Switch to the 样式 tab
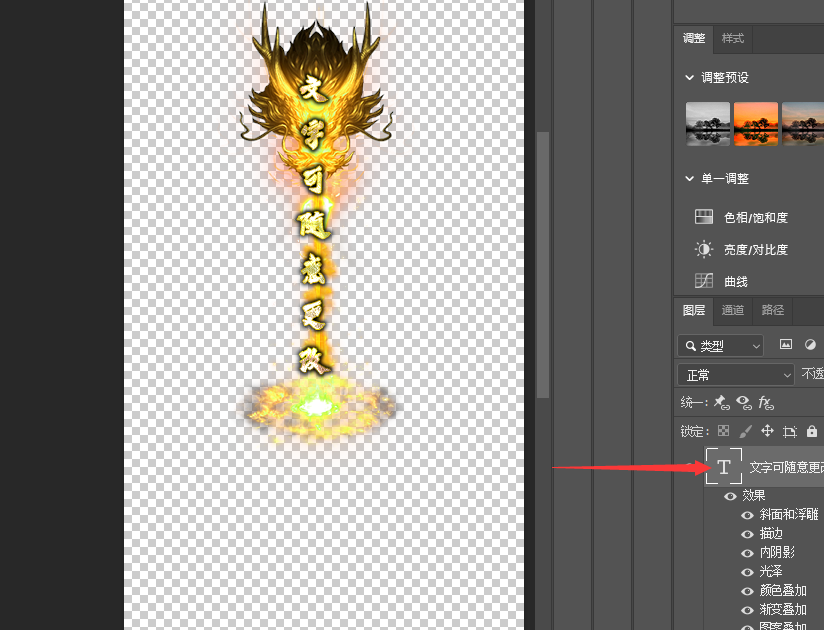This screenshot has height=630, width=824. pos(733,38)
